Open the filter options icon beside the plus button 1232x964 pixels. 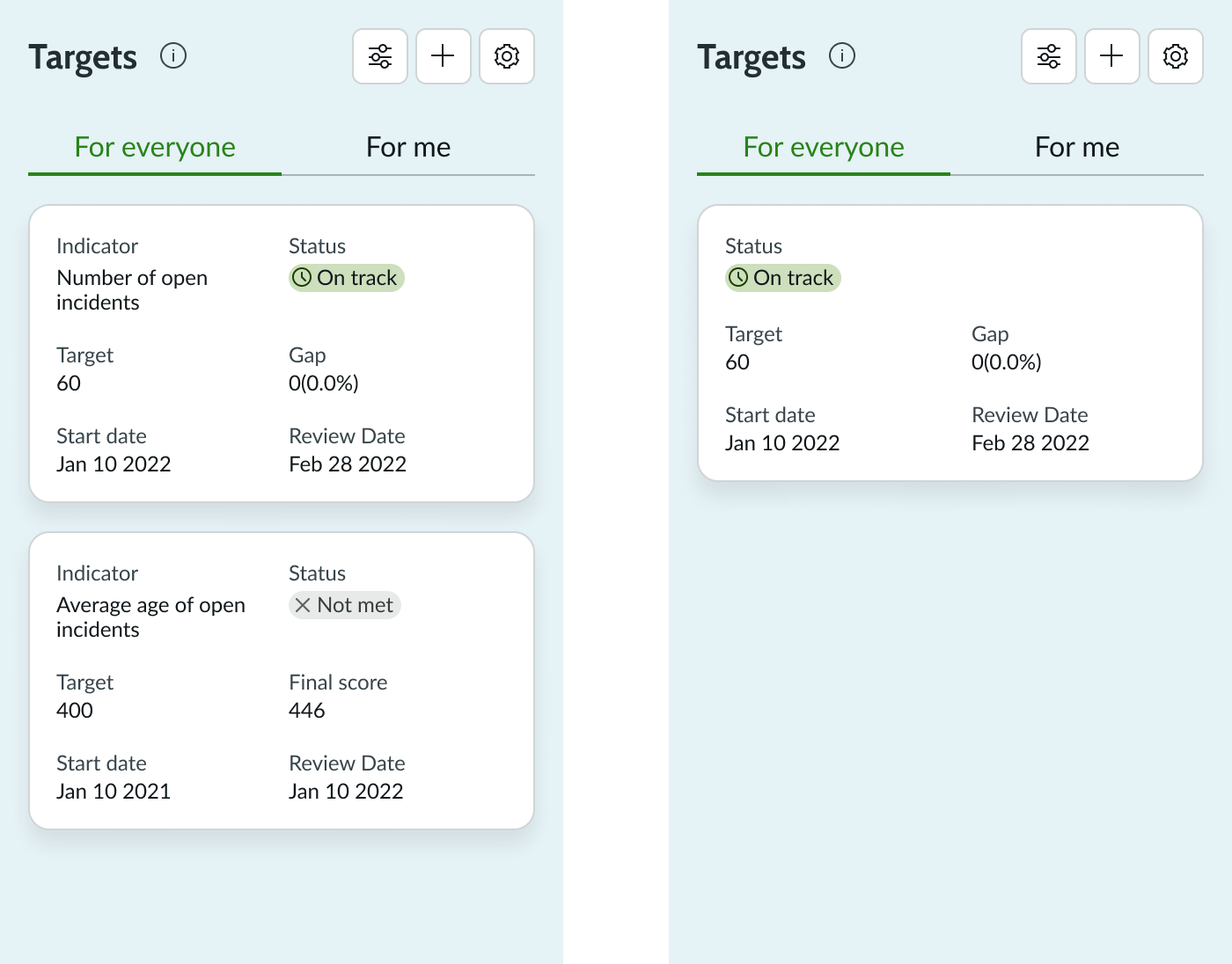pos(379,55)
